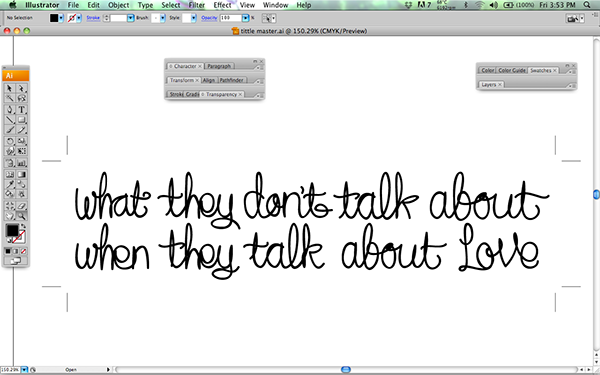Viewport: 600px width, 375px height.
Task: Select the Blend tool
Action: pyautogui.click(x=21, y=184)
